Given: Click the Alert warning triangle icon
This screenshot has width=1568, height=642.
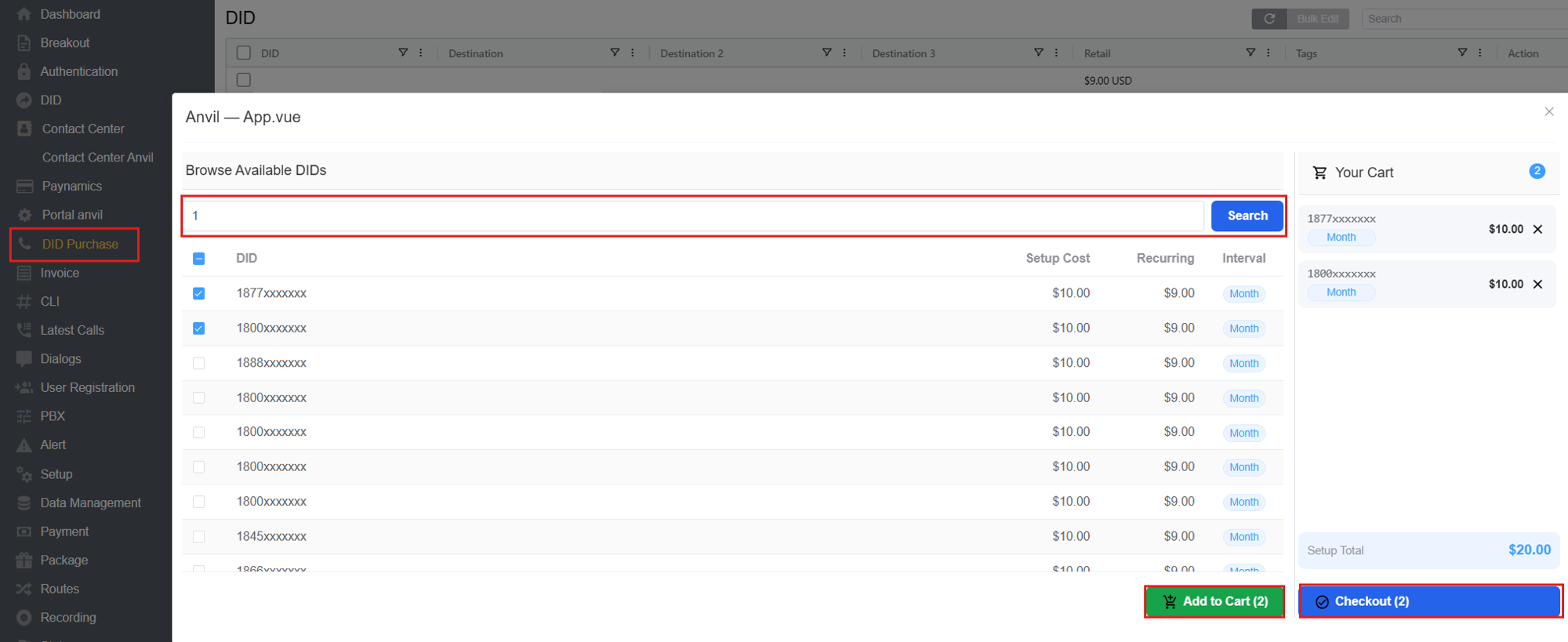Looking at the screenshot, I should click(x=24, y=445).
